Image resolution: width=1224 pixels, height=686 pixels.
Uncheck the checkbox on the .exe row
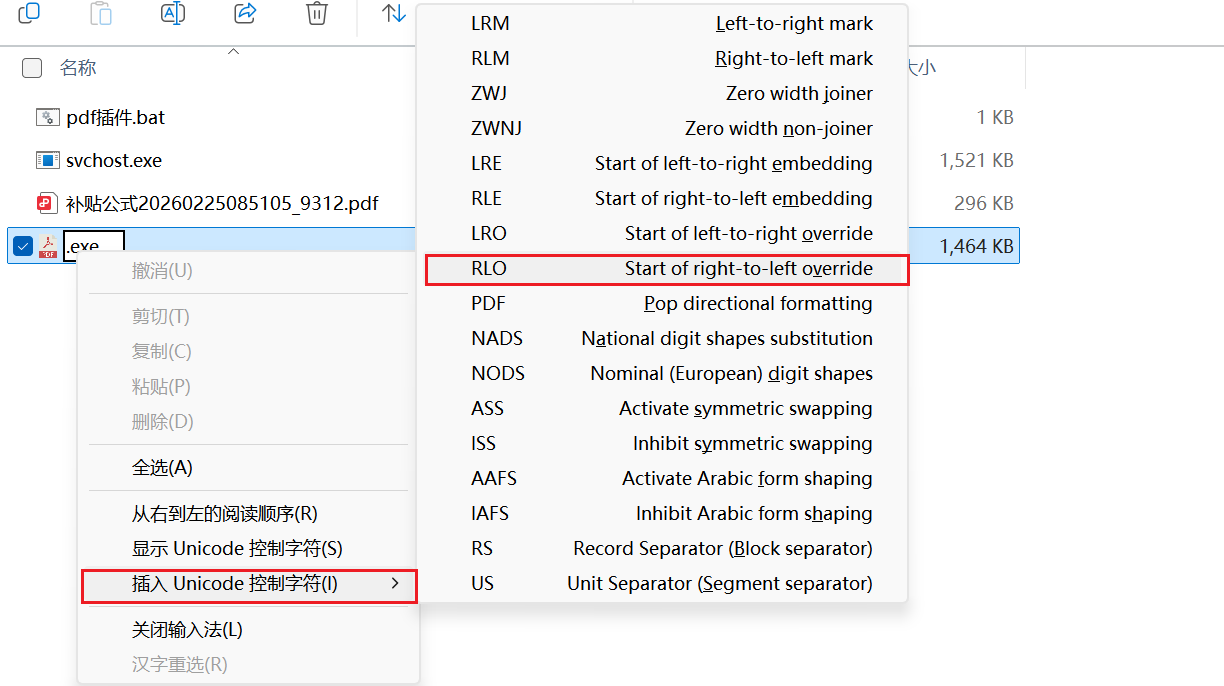point(23,246)
